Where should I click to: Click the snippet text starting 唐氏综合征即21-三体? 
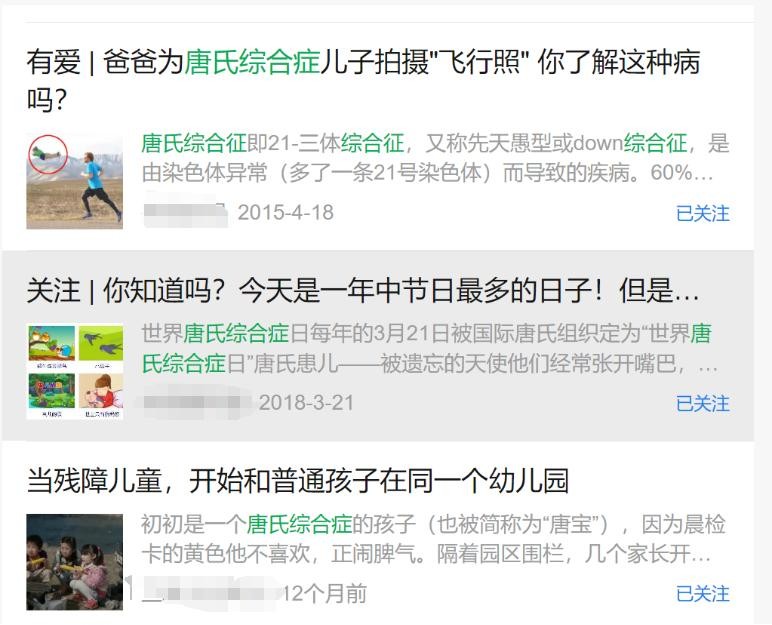[435, 158]
